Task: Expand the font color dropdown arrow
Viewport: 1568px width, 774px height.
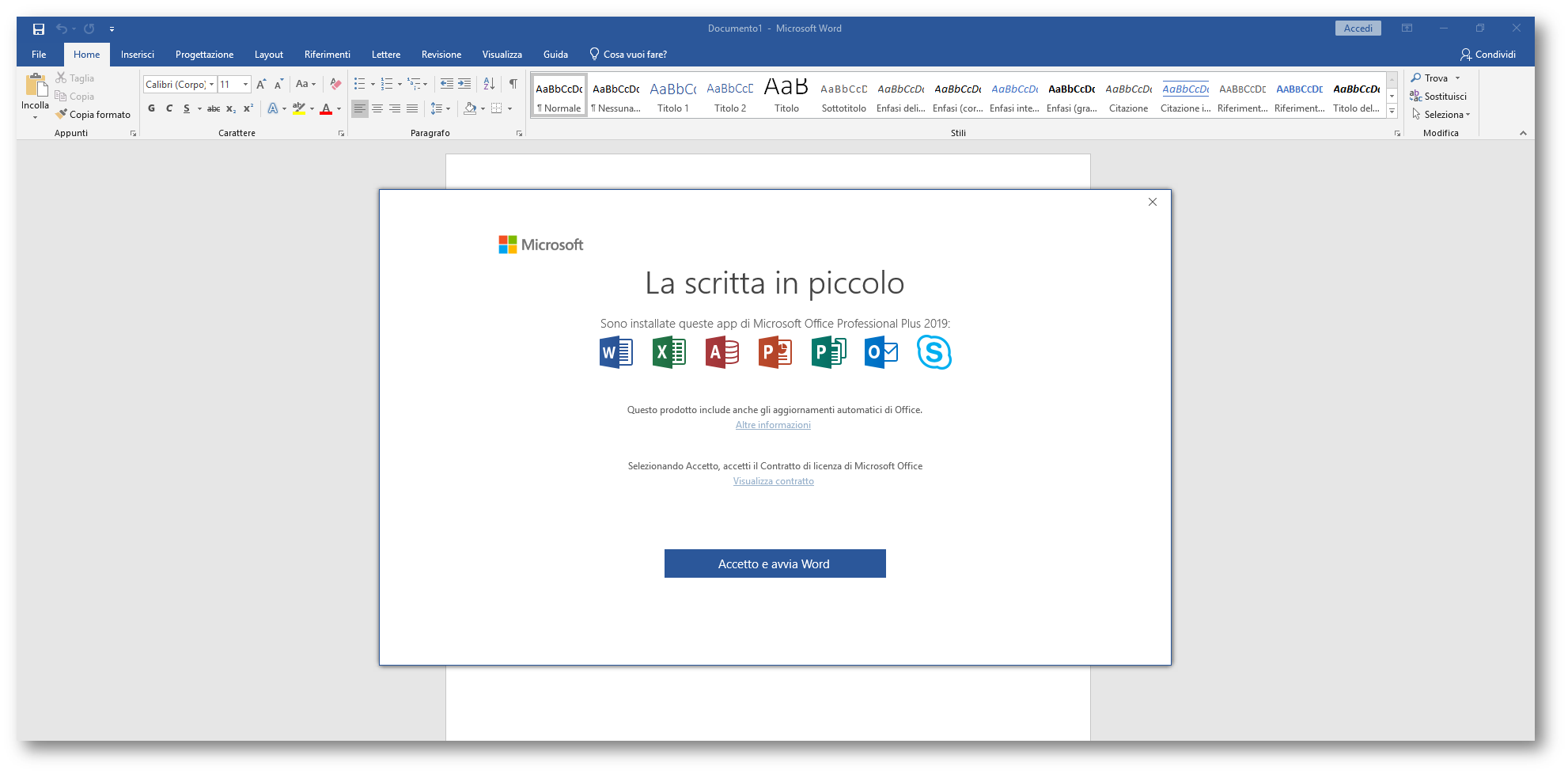Action: coord(339,108)
